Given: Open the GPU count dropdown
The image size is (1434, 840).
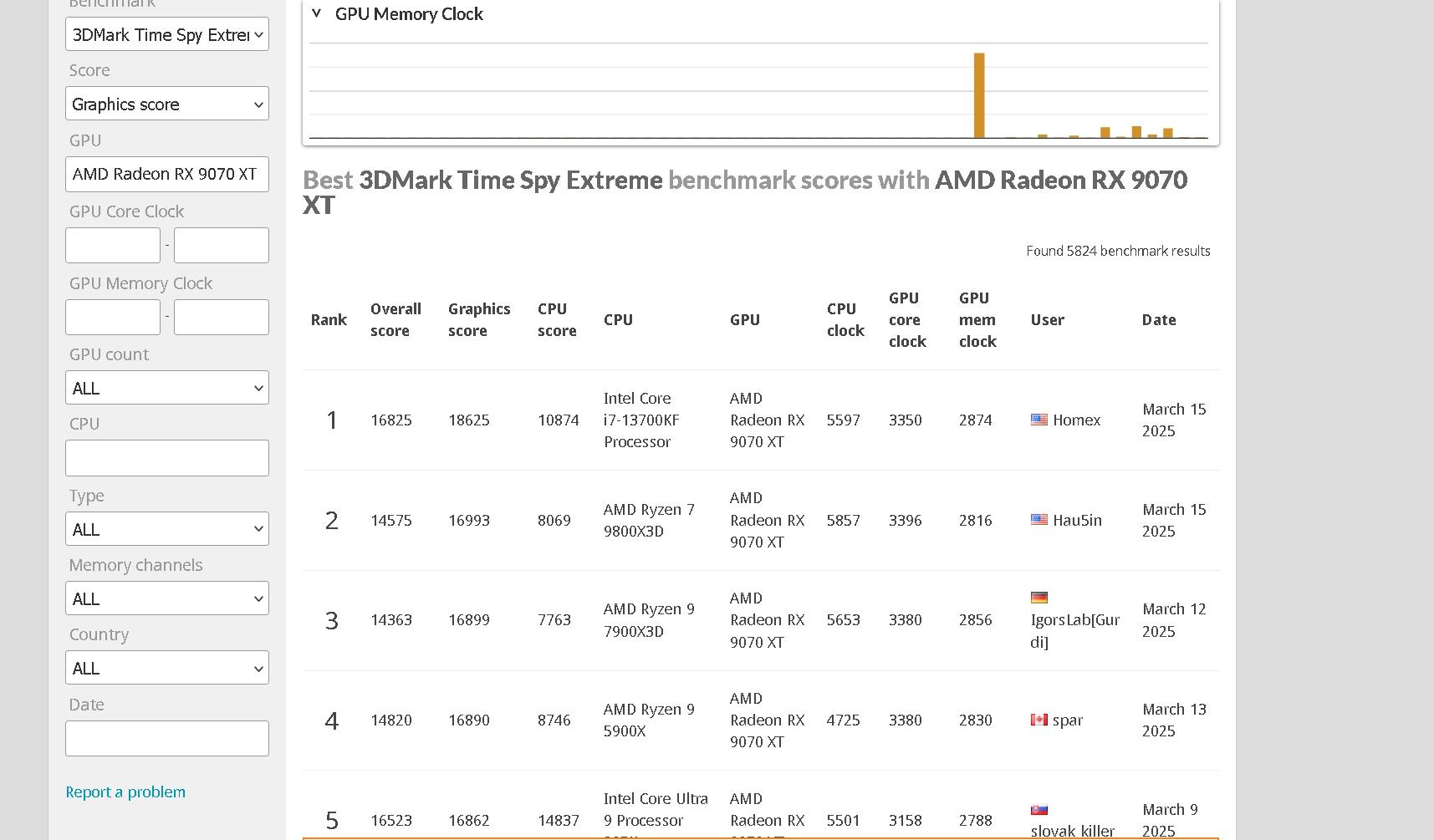Looking at the screenshot, I should [x=166, y=388].
